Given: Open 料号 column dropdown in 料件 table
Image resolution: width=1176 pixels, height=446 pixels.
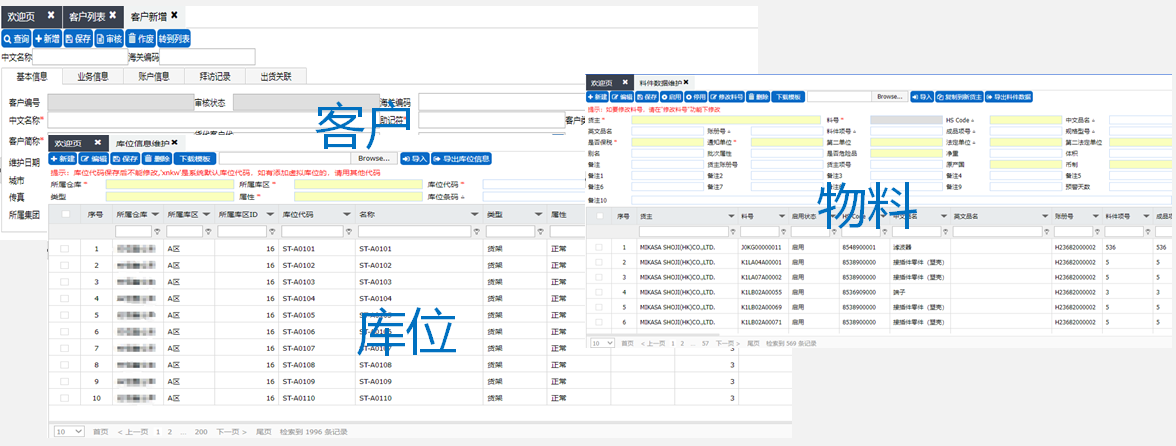Looking at the screenshot, I should pyautogui.click(x=781, y=215).
